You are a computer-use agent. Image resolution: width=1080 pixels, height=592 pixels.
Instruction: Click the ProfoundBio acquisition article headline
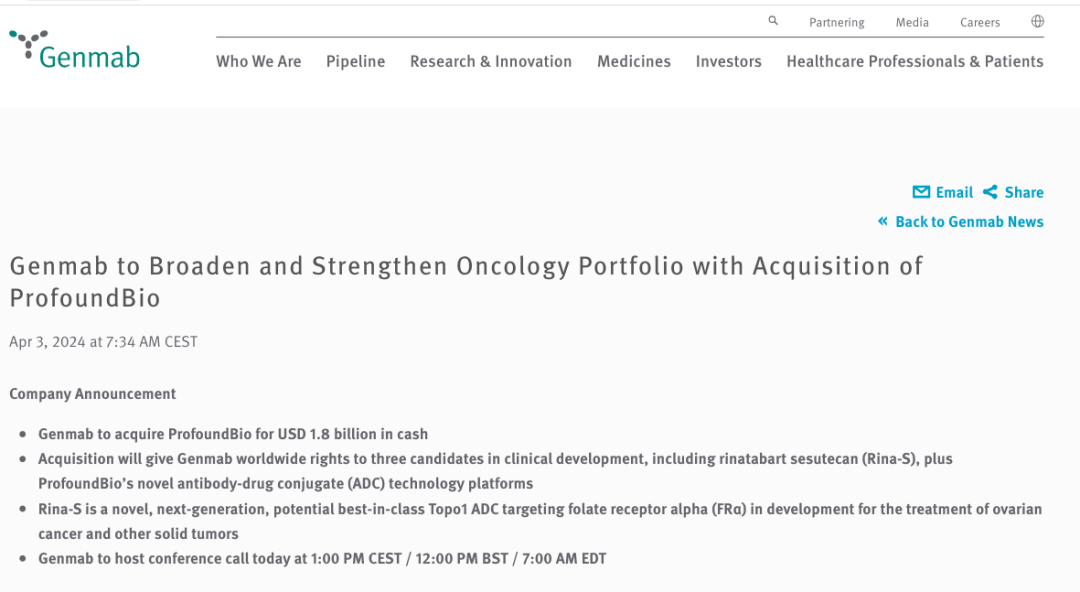(466, 282)
